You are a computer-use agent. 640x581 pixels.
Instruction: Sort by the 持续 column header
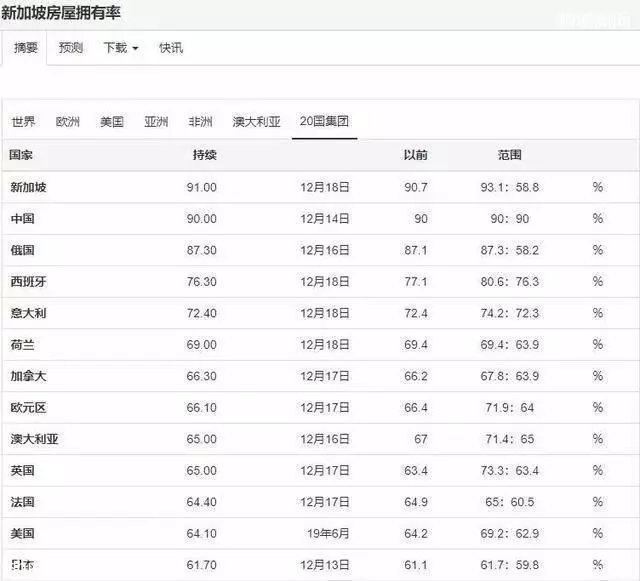(x=204, y=155)
